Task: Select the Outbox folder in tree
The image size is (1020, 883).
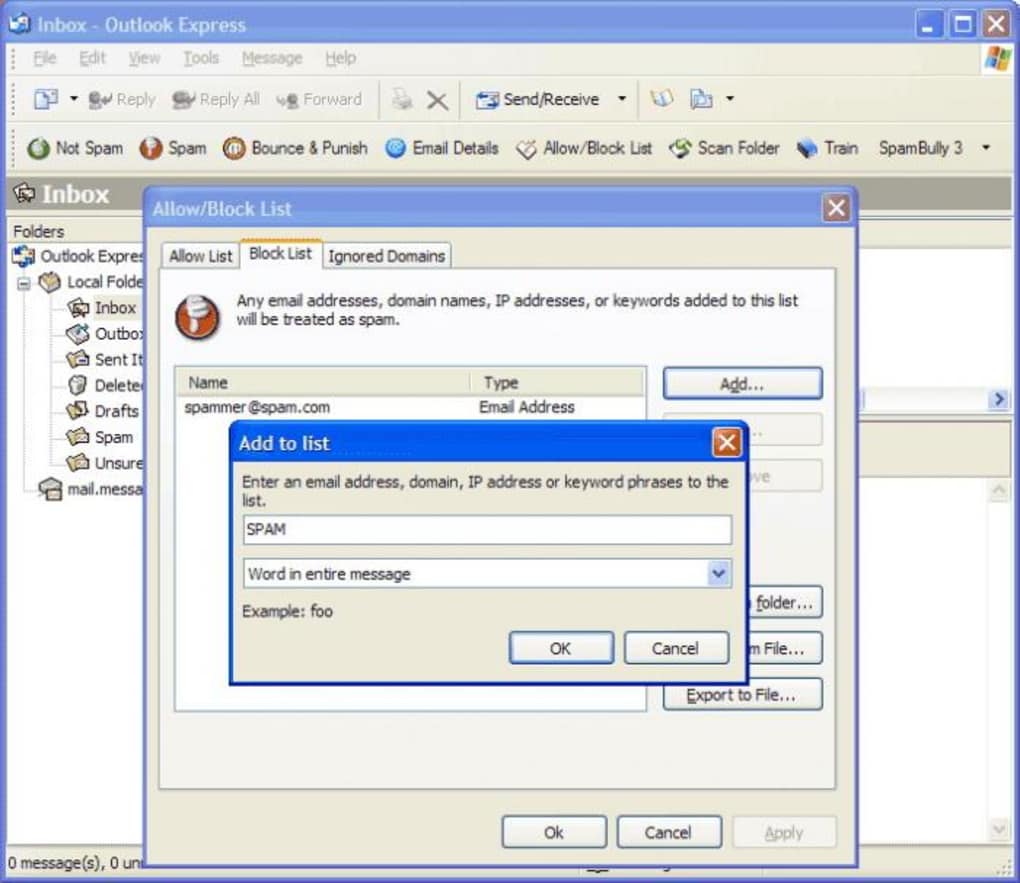Action: [x=104, y=334]
